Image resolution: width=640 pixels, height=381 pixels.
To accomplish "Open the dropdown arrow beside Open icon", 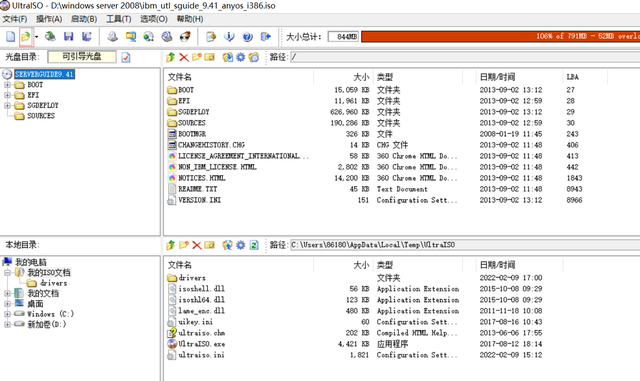I will tap(36, 37).
